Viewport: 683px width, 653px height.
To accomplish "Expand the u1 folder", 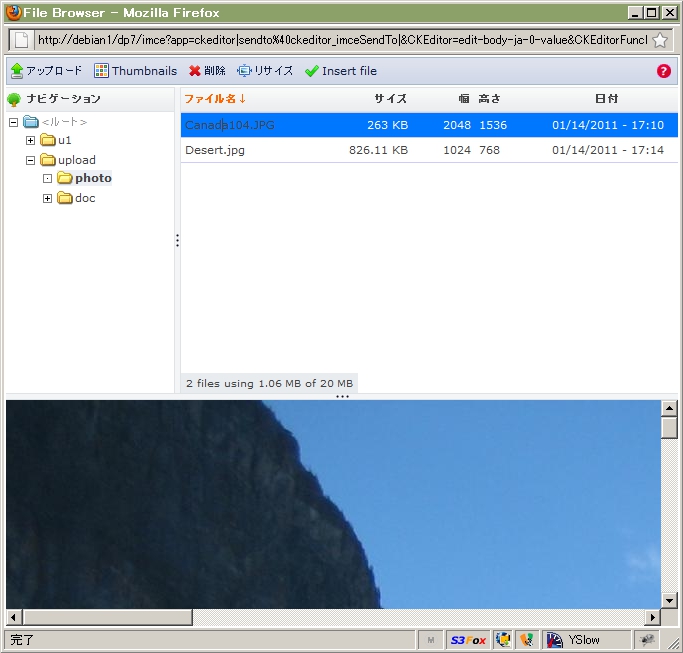I will pyautogui.click(x=30, y=141).
